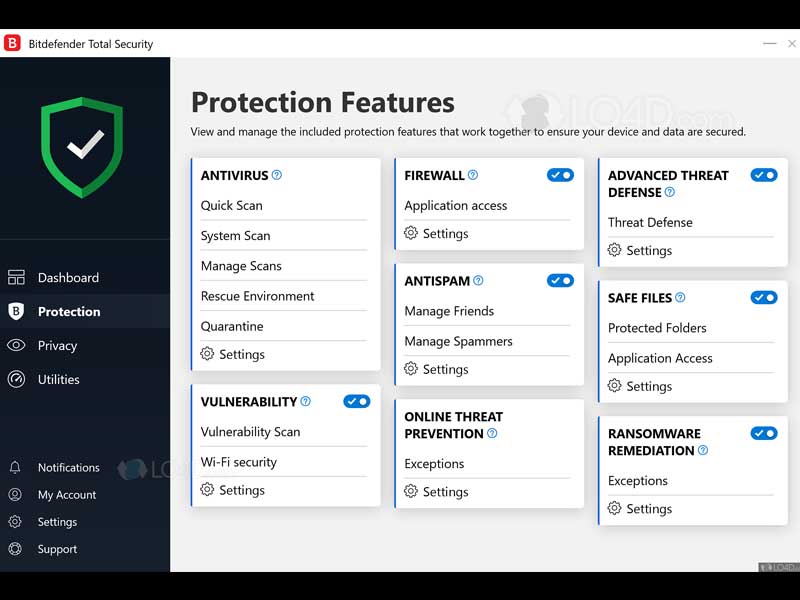Open Utilities gauge icon in sidebar

pos(16,380)
